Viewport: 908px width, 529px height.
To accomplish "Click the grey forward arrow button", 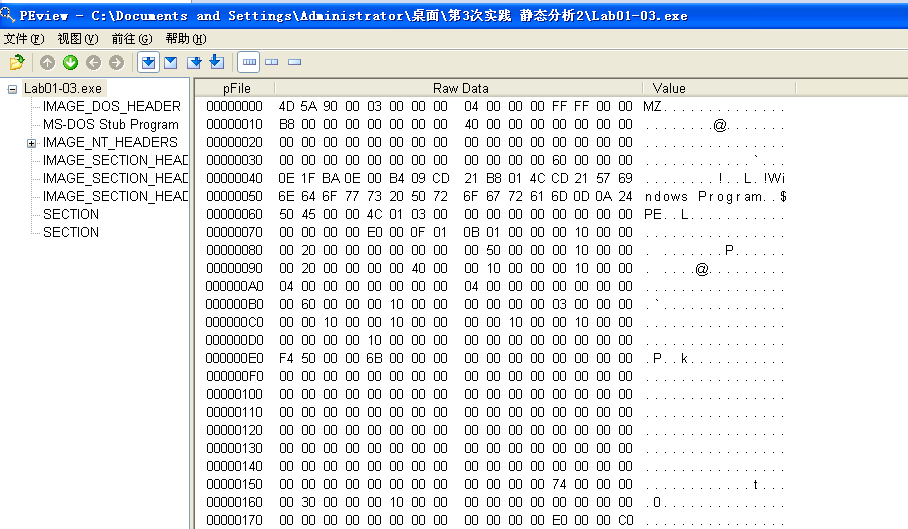I will [116, 62].
